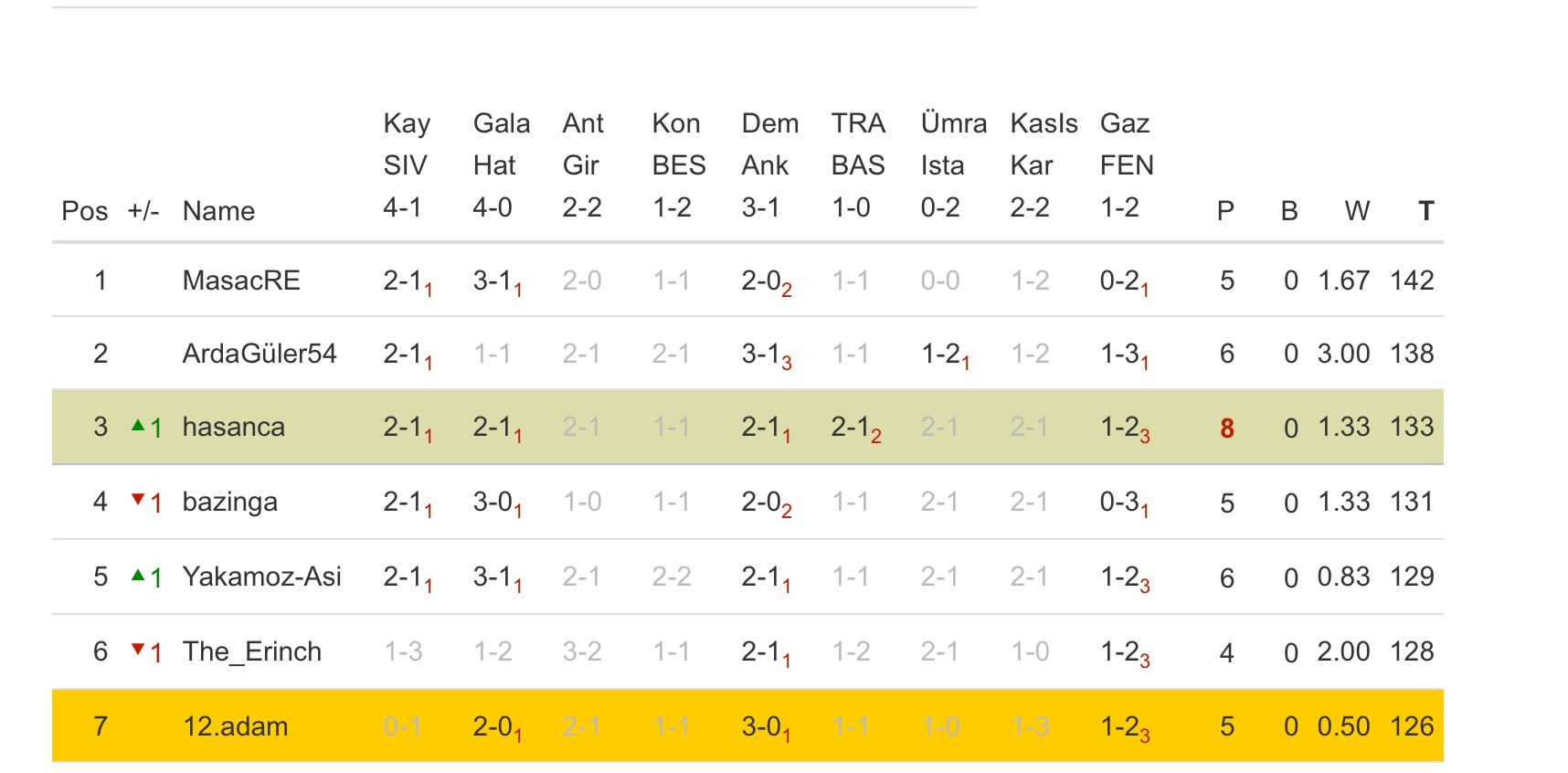Click the bold T total column header
Viewport: 1568px width, 773px height.
tap(1425, 211)
